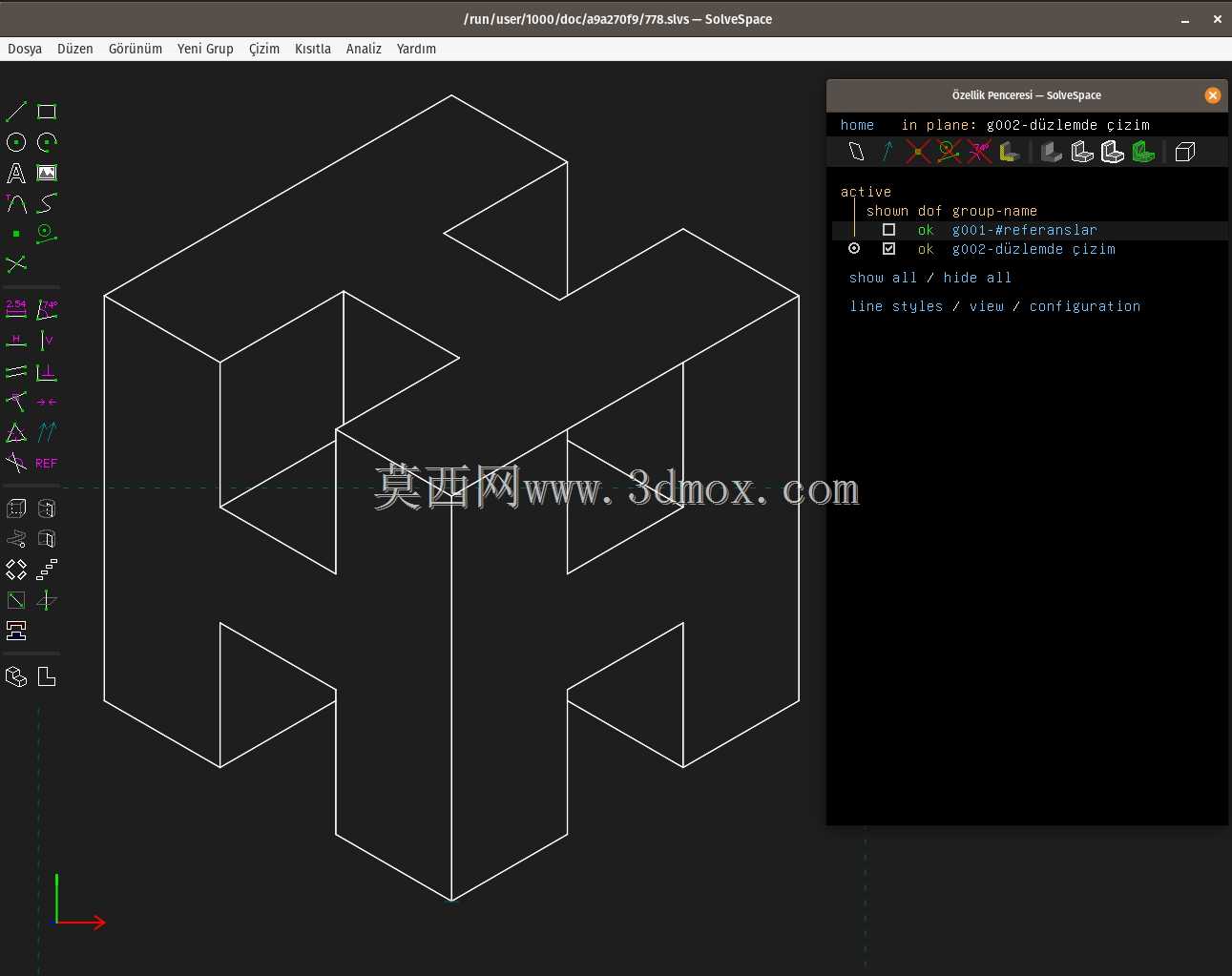Select the split curves at intersection tool
Image resolution: width=1232 pixels, height=976 pixels.
click(16, 264)
